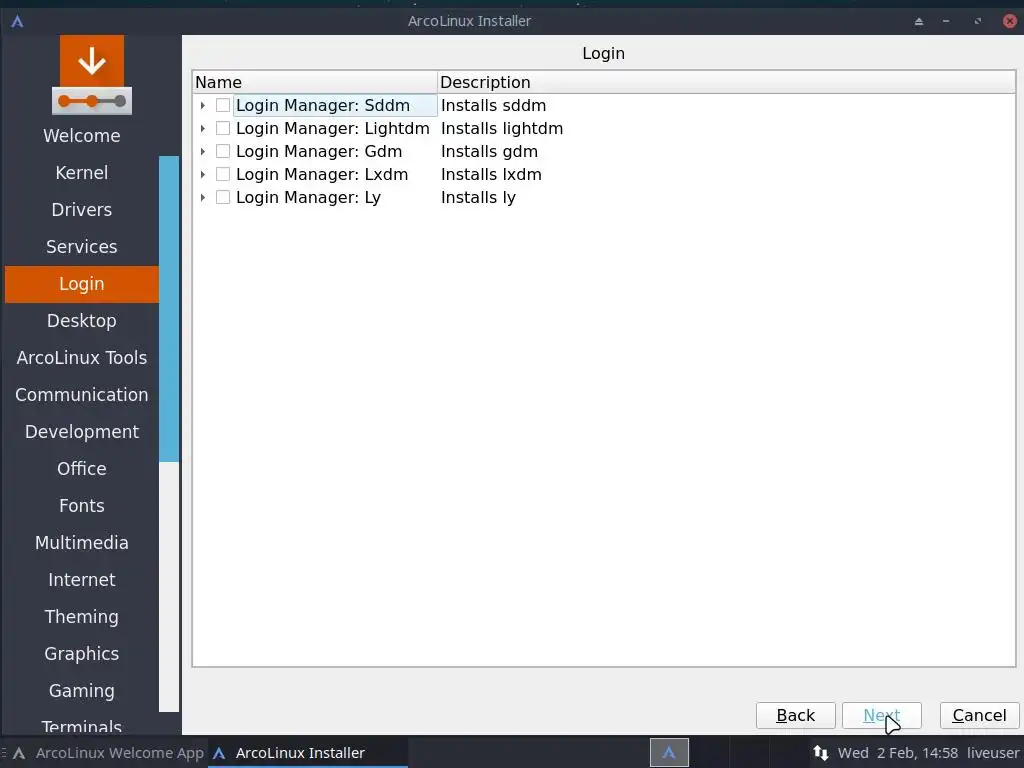Open the Kernel step in sidebar
This screenshot has height=768, width=1024.
[x=82, y=172]
